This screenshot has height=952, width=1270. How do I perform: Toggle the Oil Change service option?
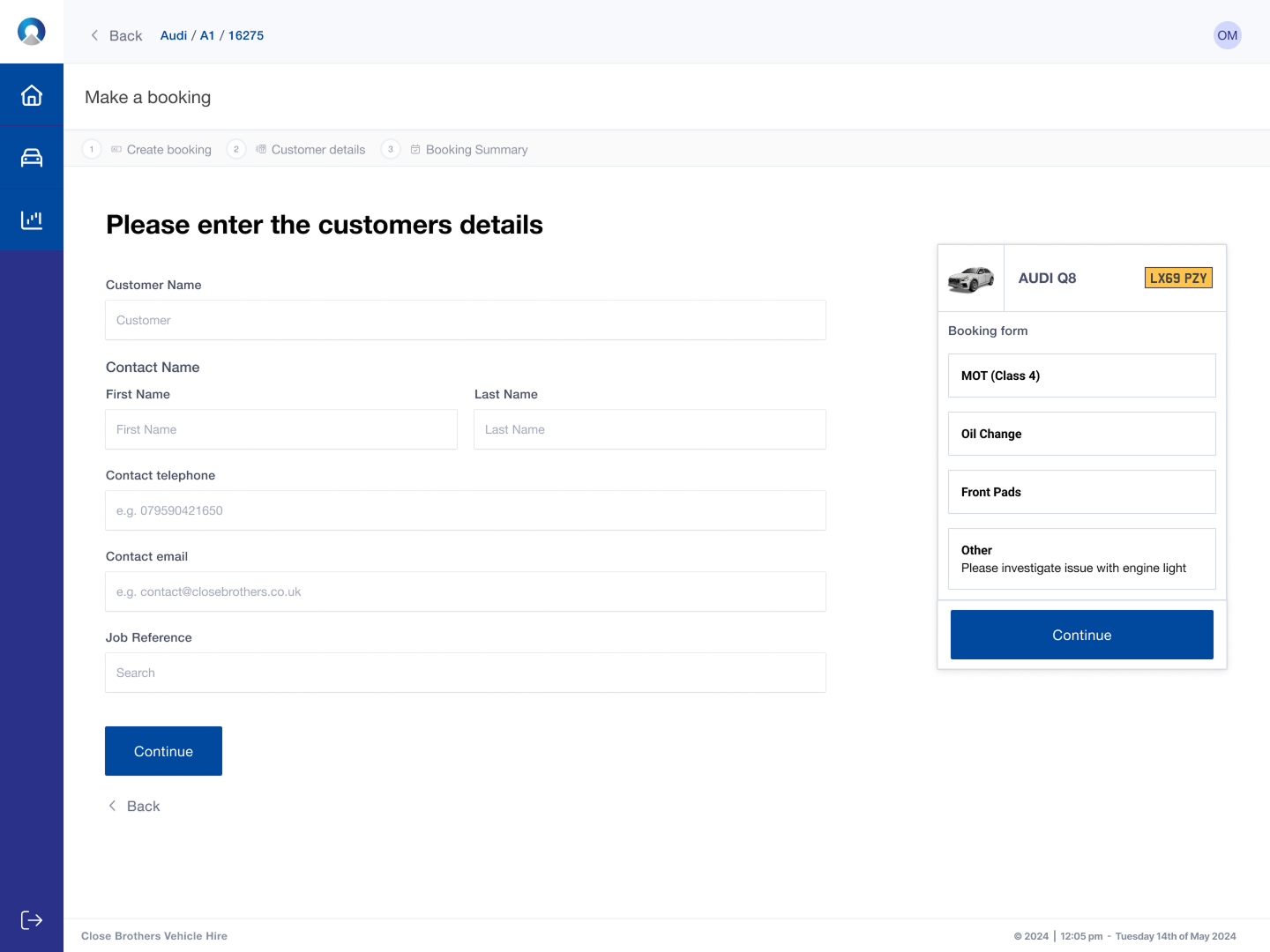click(1081, 434)
